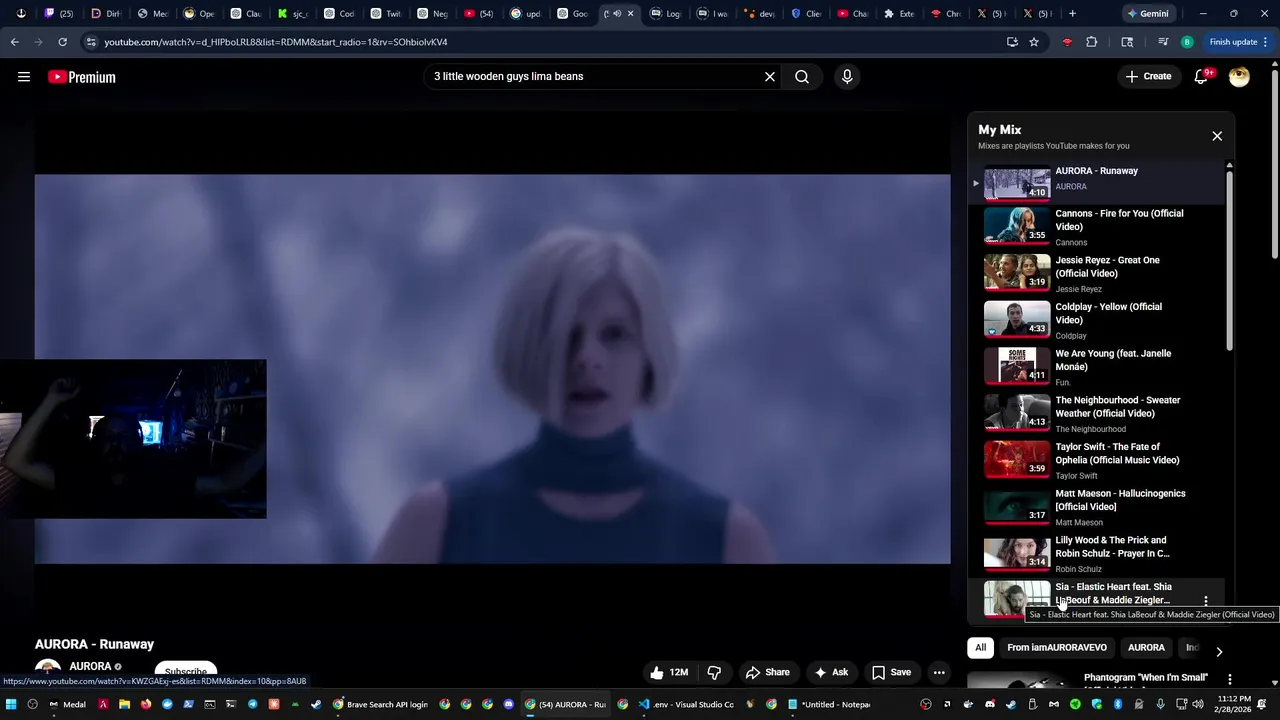
Task: Open the Create menu
Action: (1148, 76)
